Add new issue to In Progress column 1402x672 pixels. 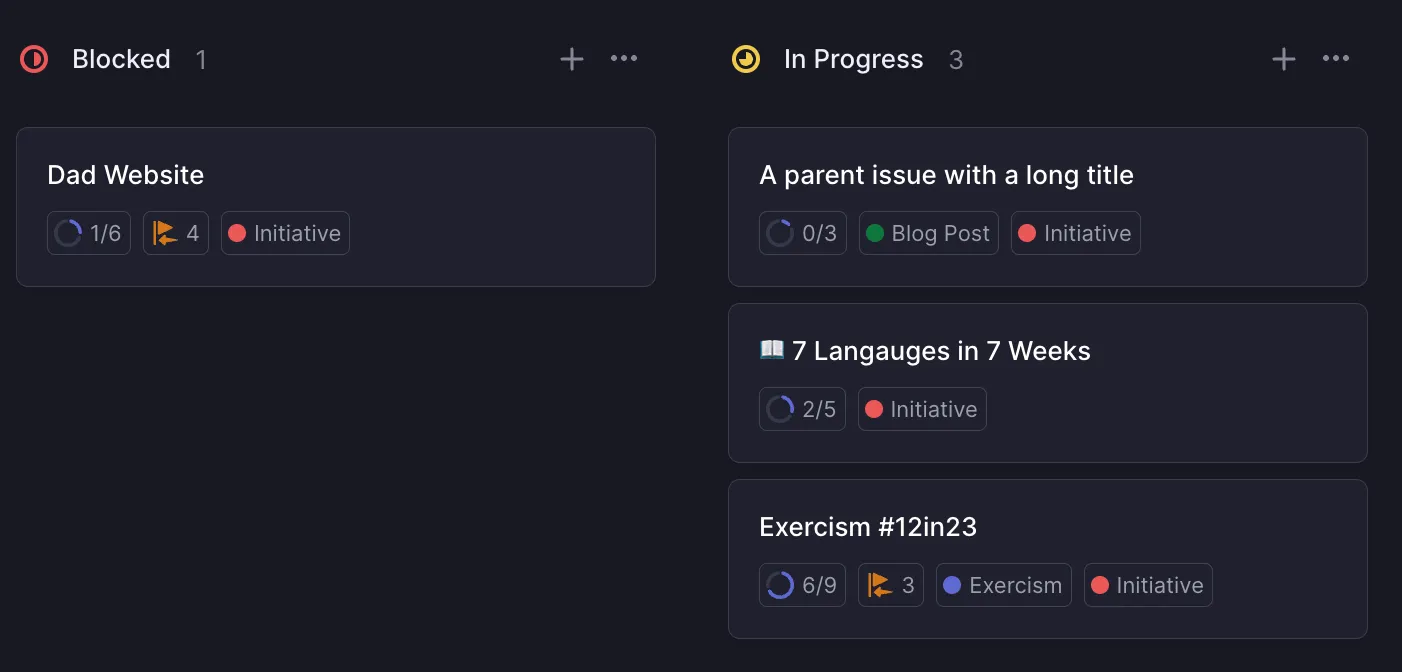click(x=1283, y=60)
